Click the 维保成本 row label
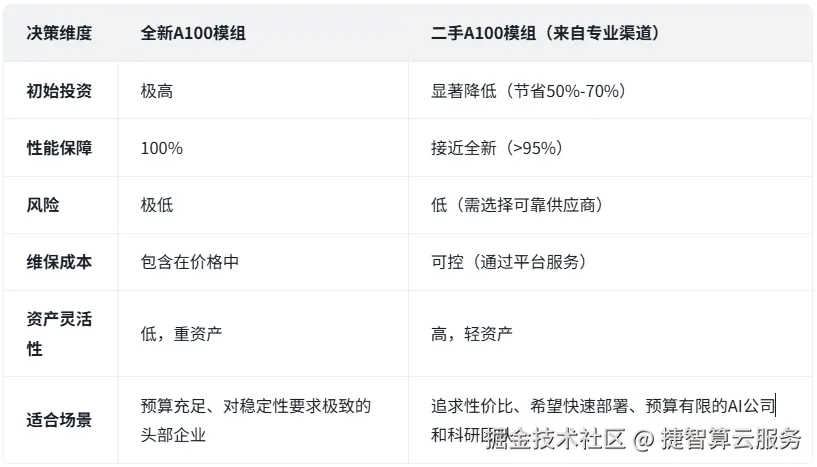 pyautogui.click(x=59, y=262)
